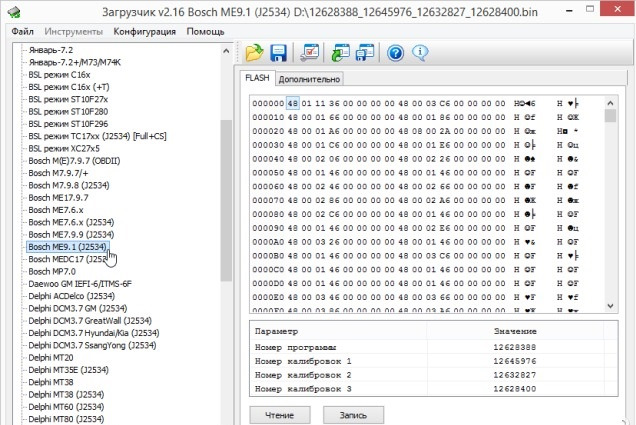Select Delphi DCM3.7 SsangYong (J2534) entry

point(92,345)
